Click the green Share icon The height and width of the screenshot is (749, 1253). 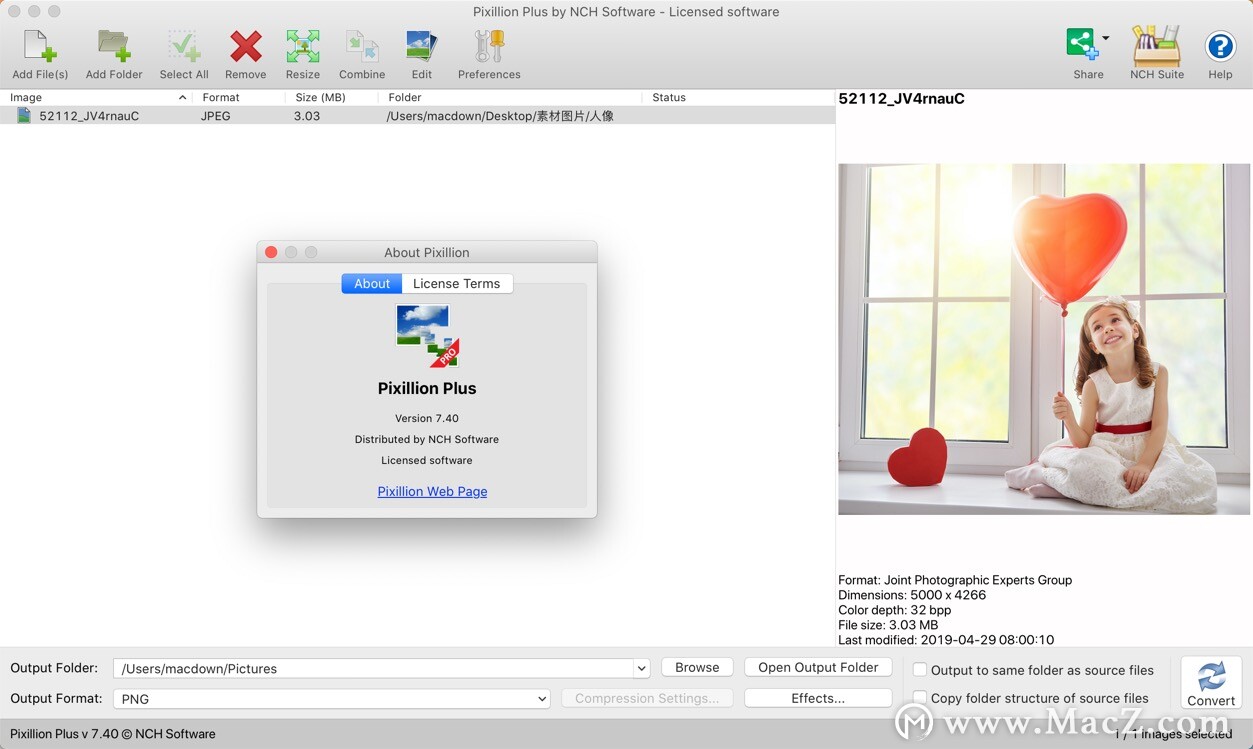[x=1081, y=45]
